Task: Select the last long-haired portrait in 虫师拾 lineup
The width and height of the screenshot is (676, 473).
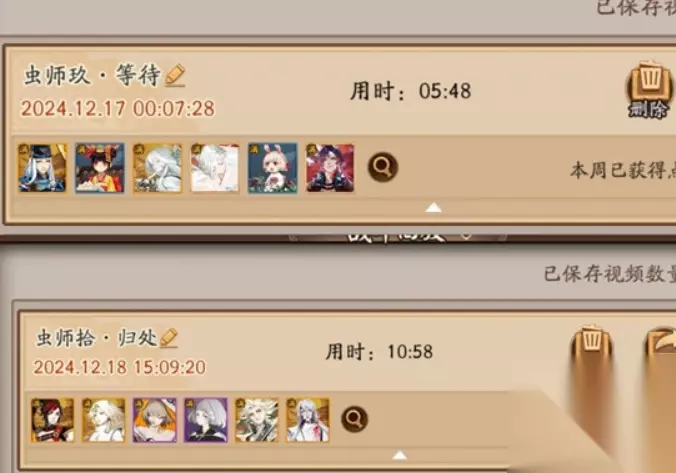Action: (x=308, y=420)
